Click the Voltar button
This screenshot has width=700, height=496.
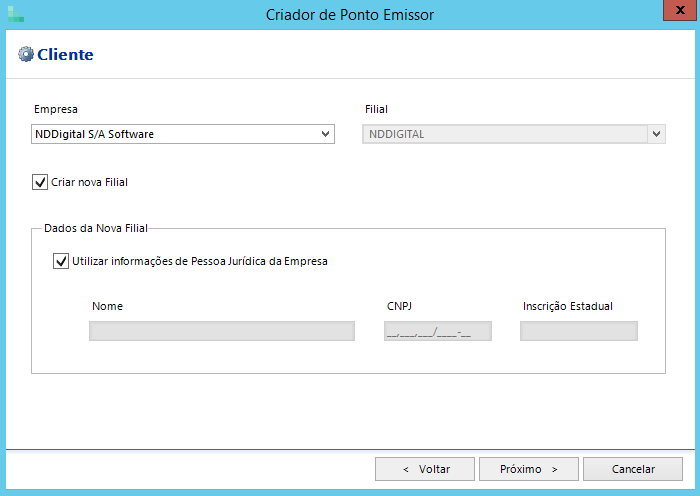click(x=425, y=469)
